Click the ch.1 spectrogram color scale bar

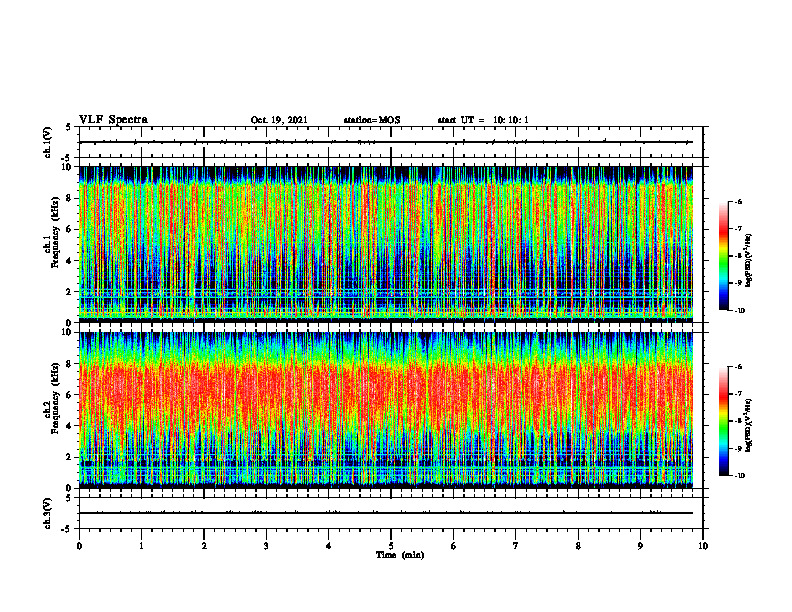723,256
